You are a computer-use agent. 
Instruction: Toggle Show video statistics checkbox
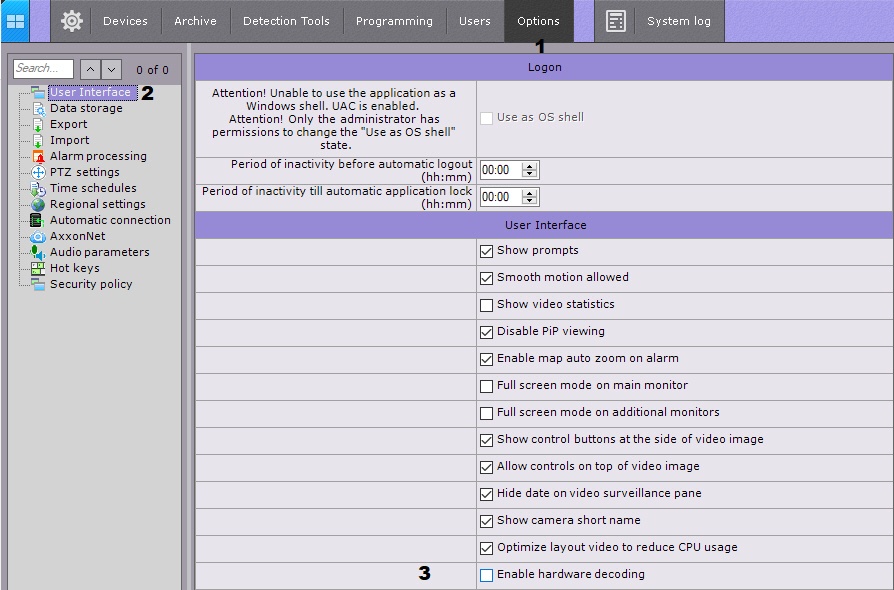click(487, 305)
